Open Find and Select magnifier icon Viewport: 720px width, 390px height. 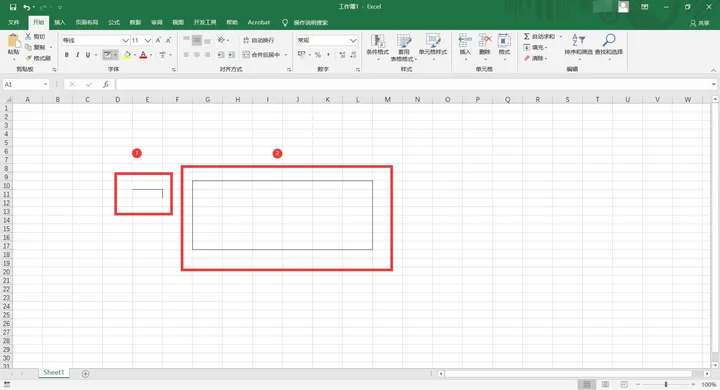click(609, 40)
